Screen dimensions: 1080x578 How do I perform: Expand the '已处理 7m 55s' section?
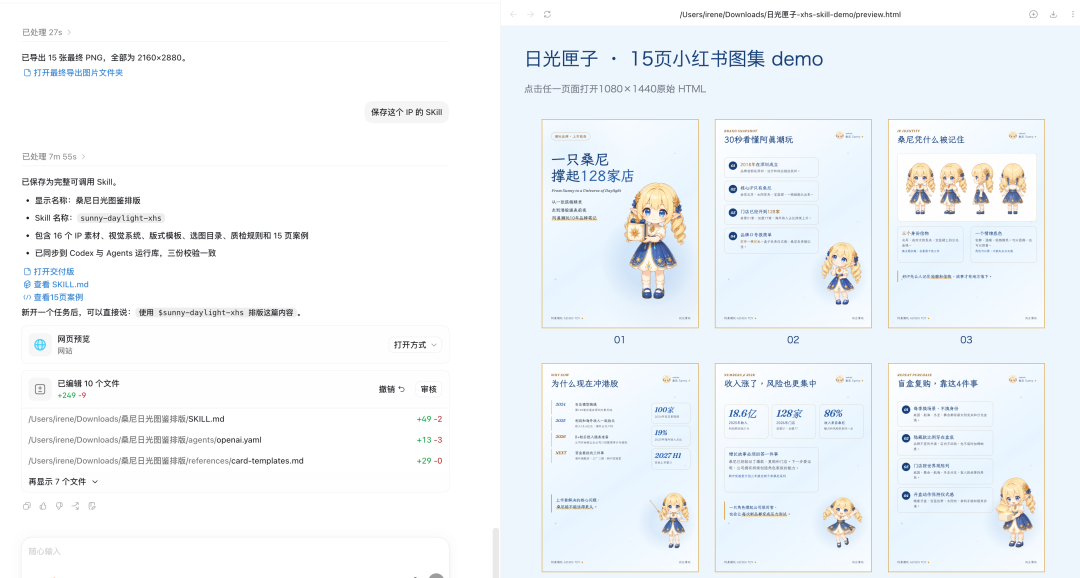coord(53,156)
